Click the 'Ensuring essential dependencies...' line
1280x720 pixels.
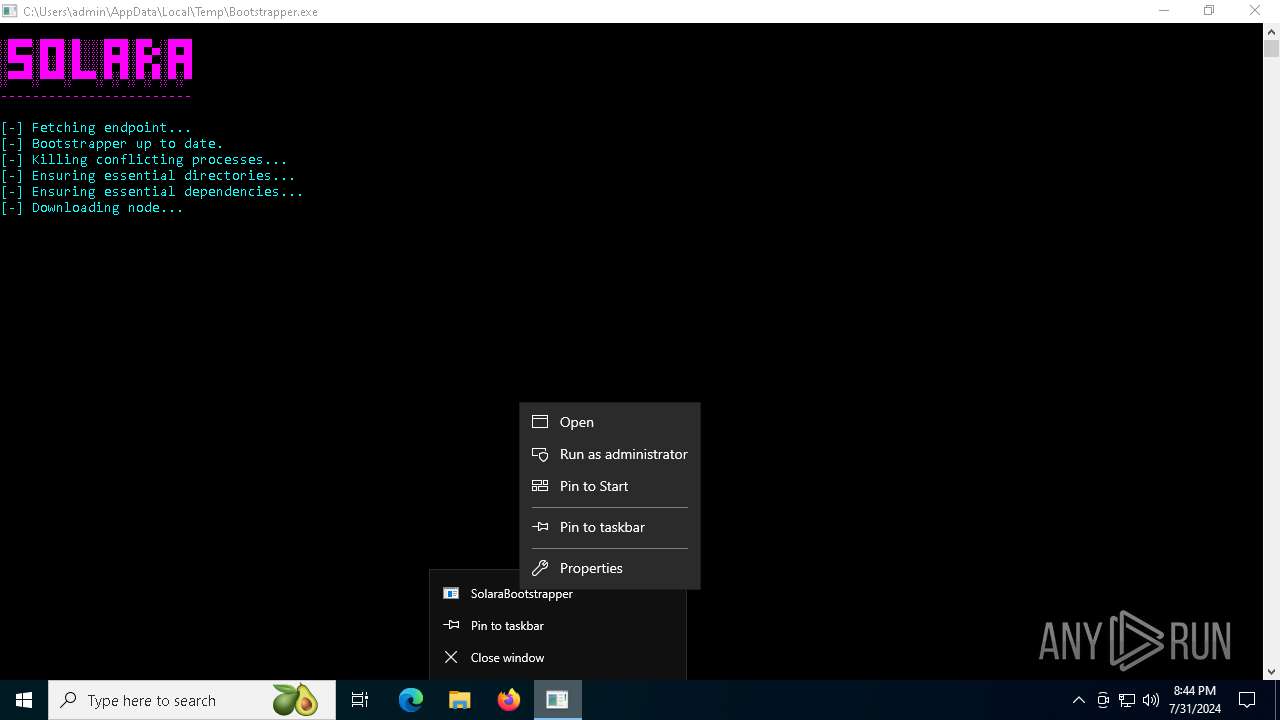pos(152,191)
